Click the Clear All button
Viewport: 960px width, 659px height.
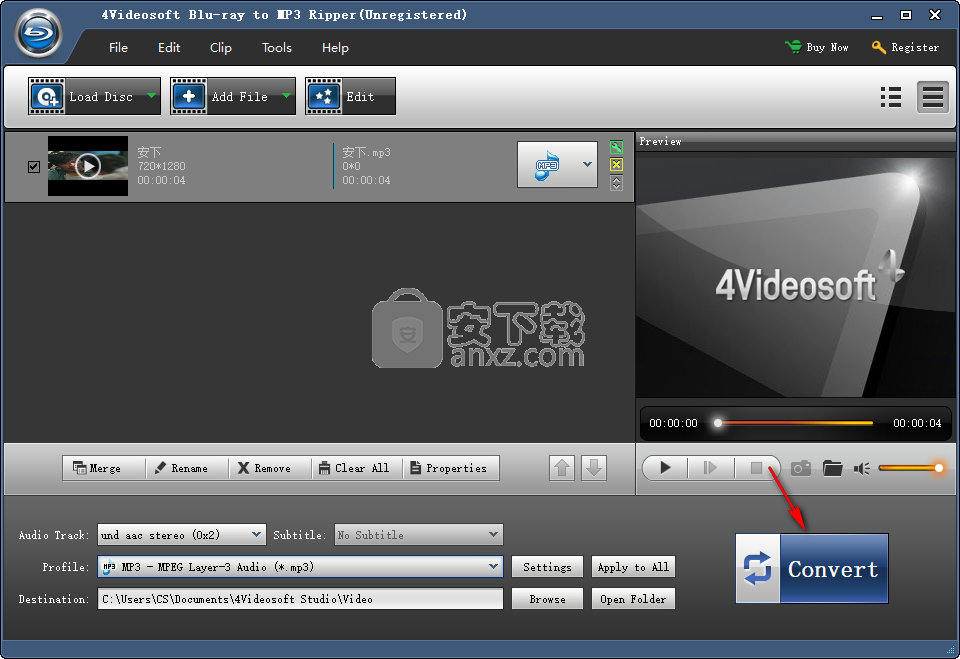(x=358, y=468)
